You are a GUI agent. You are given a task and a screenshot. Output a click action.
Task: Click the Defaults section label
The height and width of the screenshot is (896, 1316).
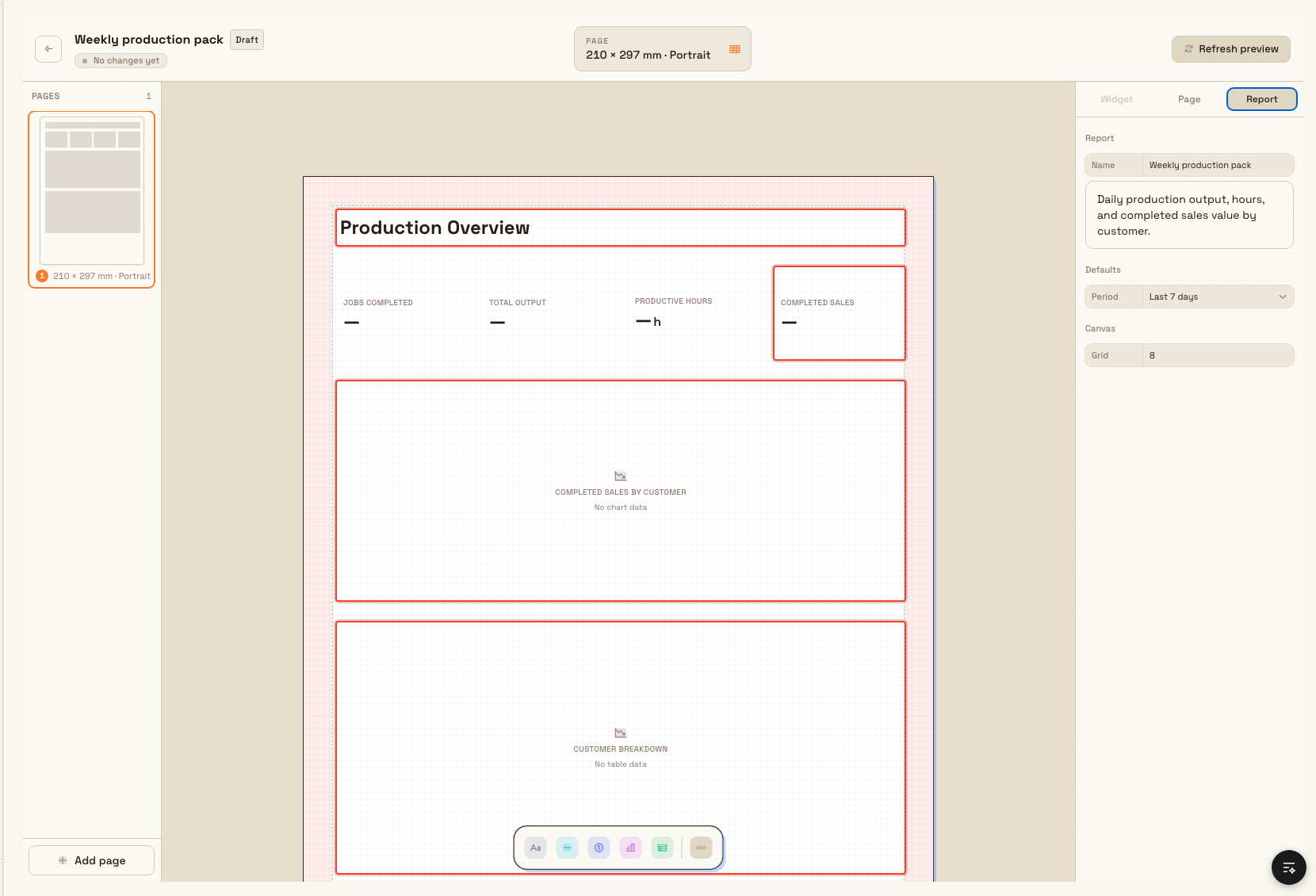click(1103, 270)
